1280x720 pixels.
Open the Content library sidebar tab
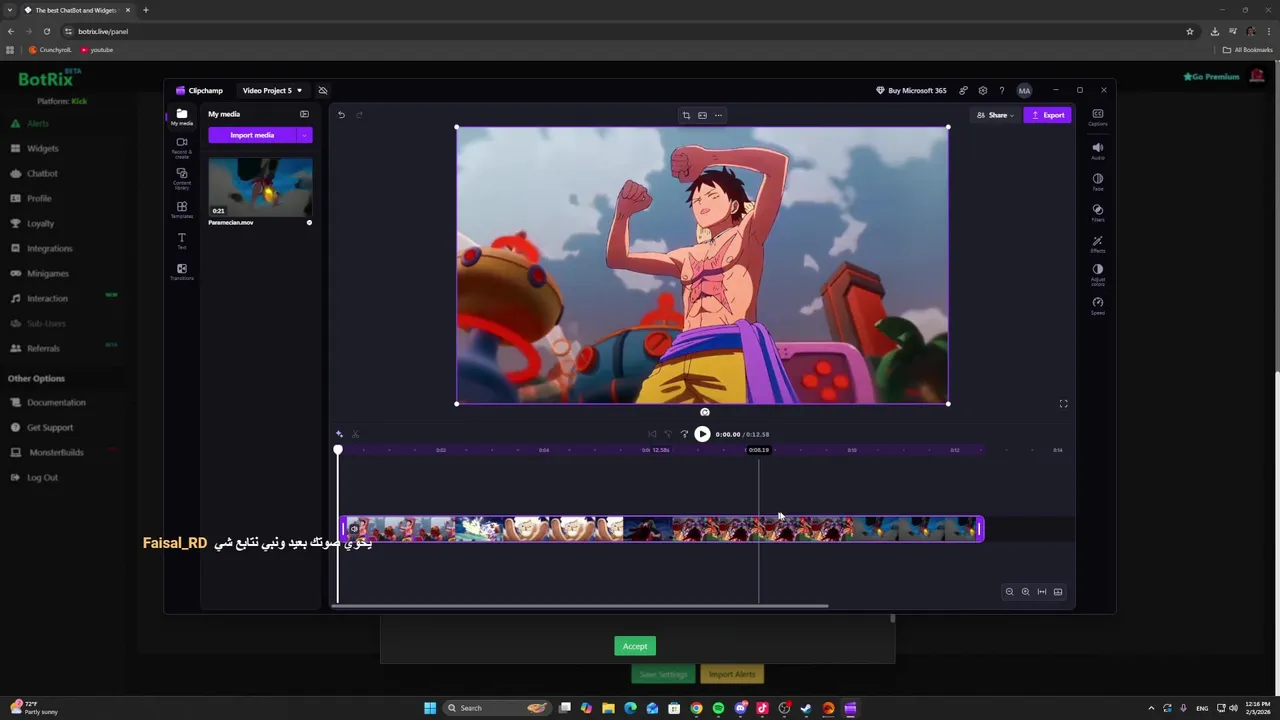[181, 178]
